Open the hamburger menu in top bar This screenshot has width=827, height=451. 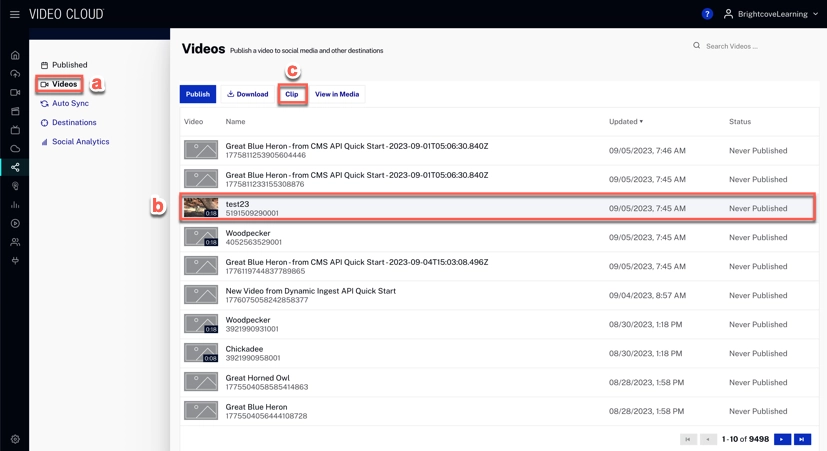[x=14, y=14]
